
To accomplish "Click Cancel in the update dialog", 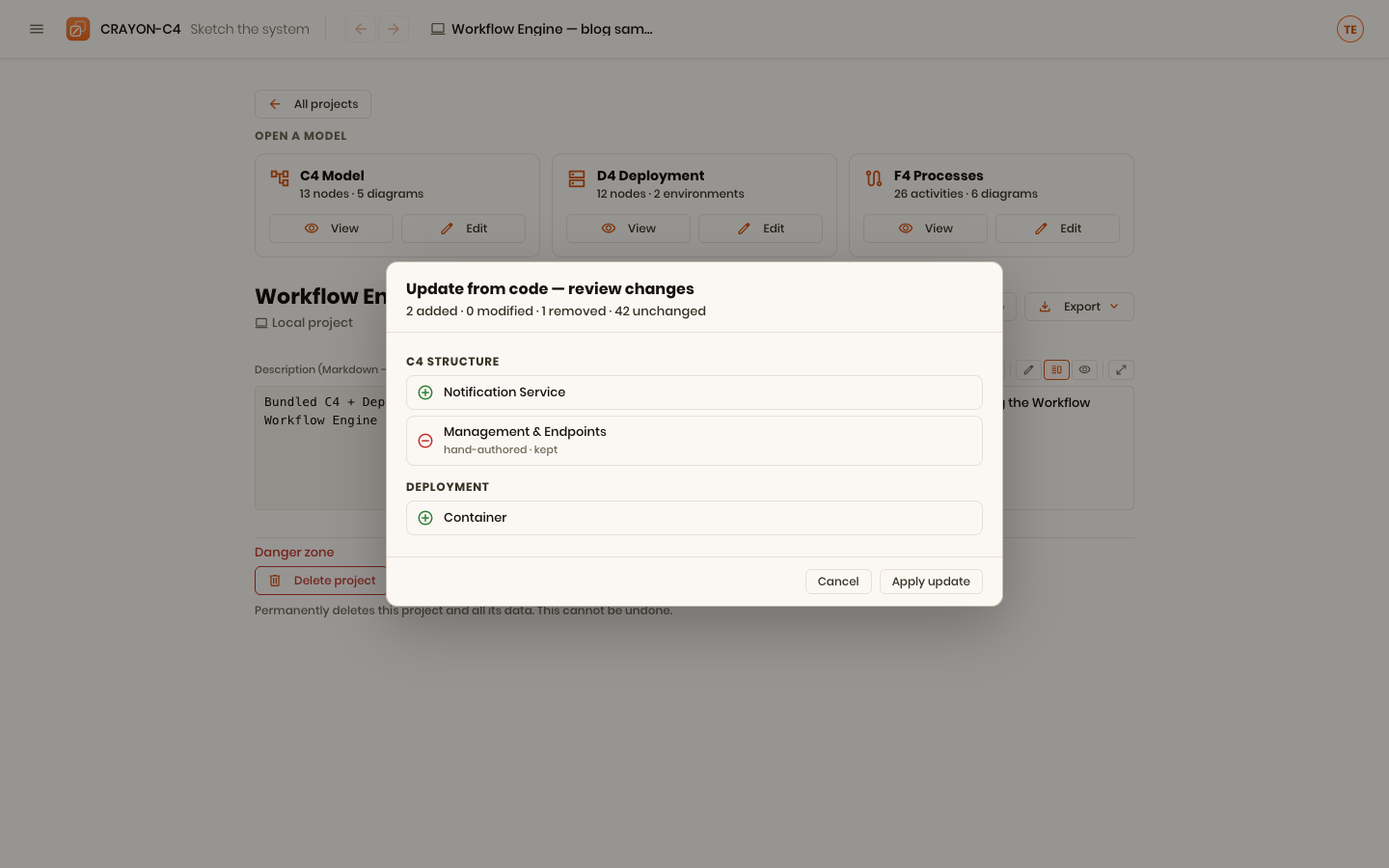I will (x=838, y=582).
